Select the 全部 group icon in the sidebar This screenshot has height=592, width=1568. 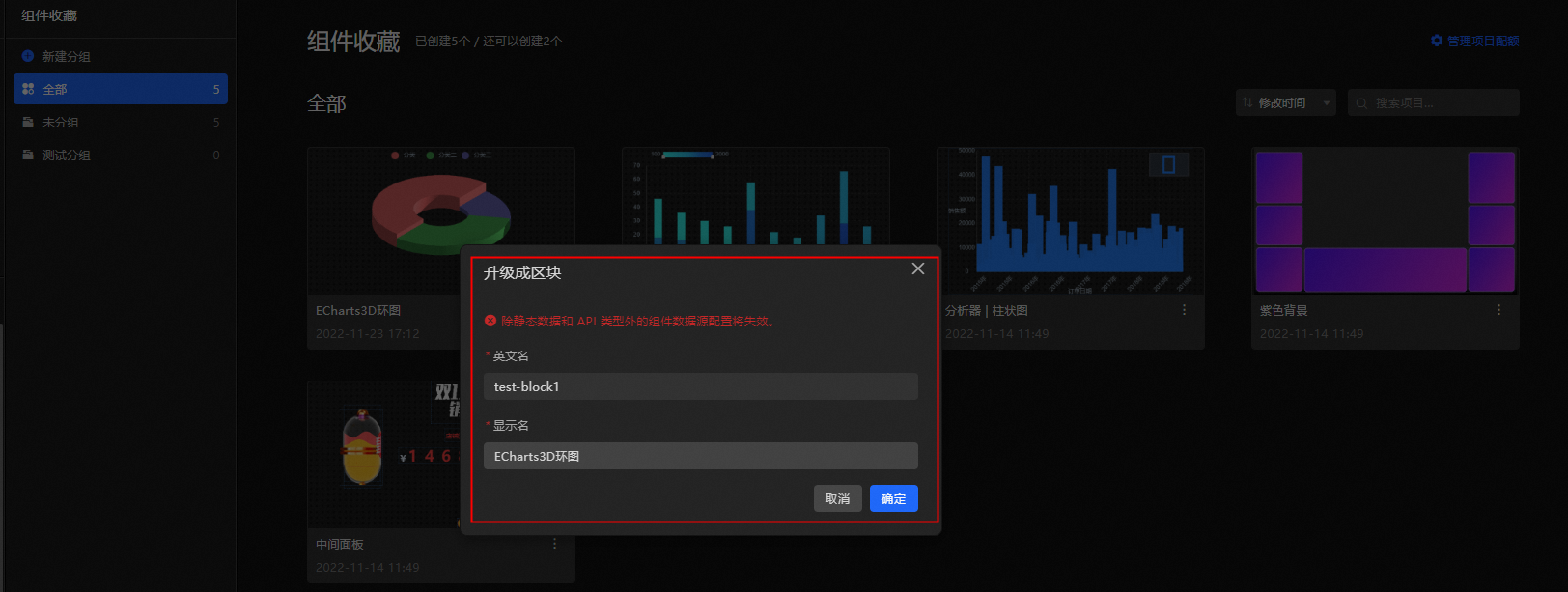[x=28, y=89]
